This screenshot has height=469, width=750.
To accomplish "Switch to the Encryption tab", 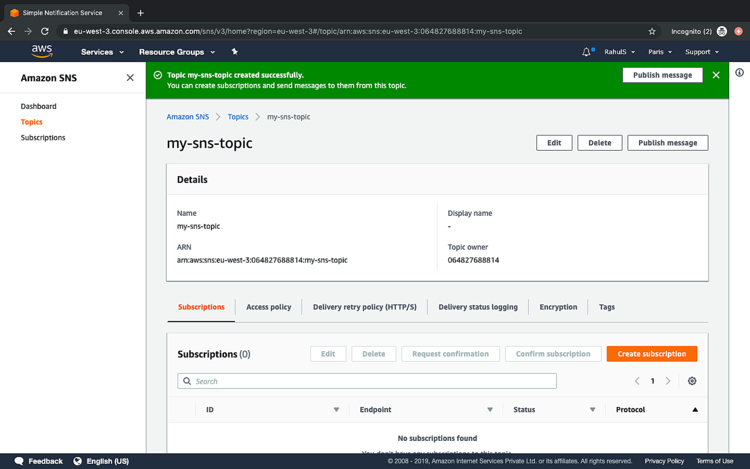I will 558,307.
